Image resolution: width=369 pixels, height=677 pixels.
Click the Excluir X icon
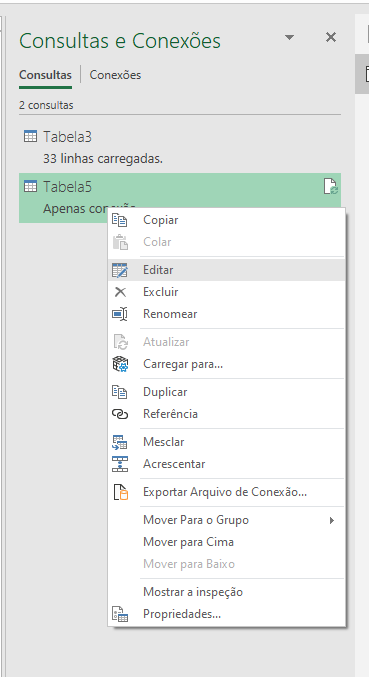(120, 292)
